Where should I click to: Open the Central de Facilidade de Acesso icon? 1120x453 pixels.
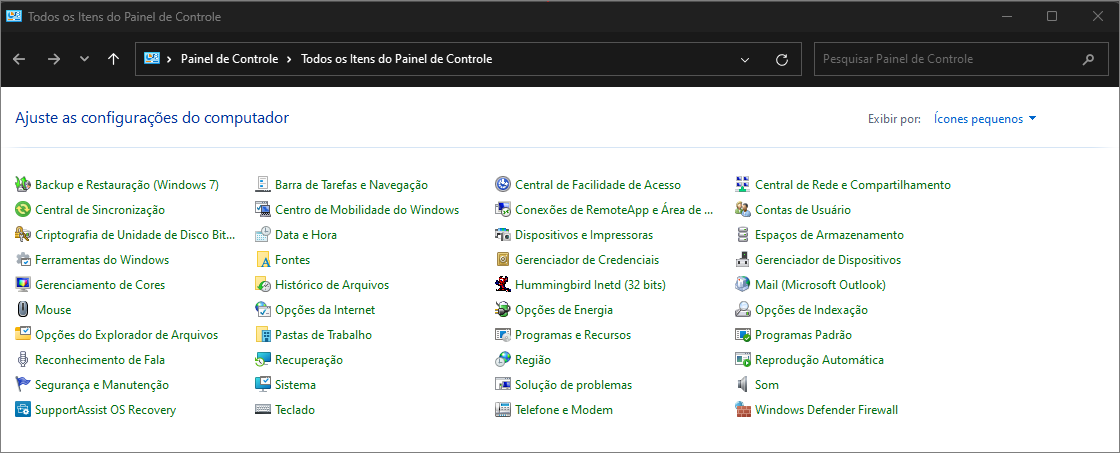click(x=503, y=185)
